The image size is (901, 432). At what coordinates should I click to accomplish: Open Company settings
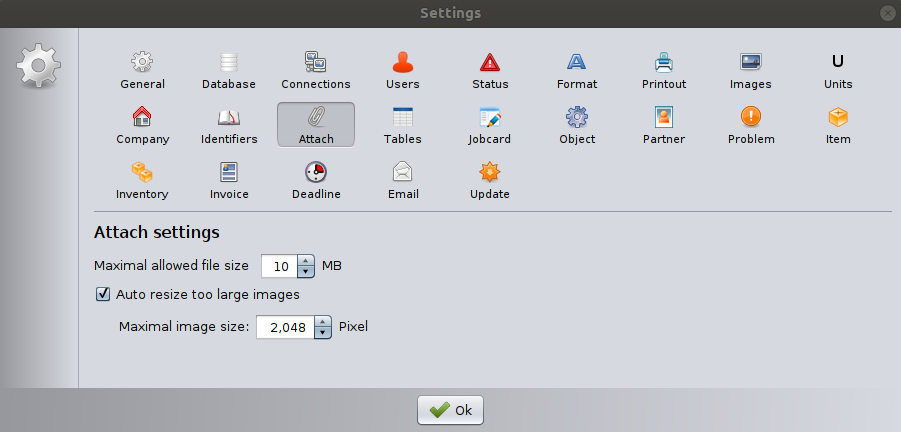coord(142,125)
